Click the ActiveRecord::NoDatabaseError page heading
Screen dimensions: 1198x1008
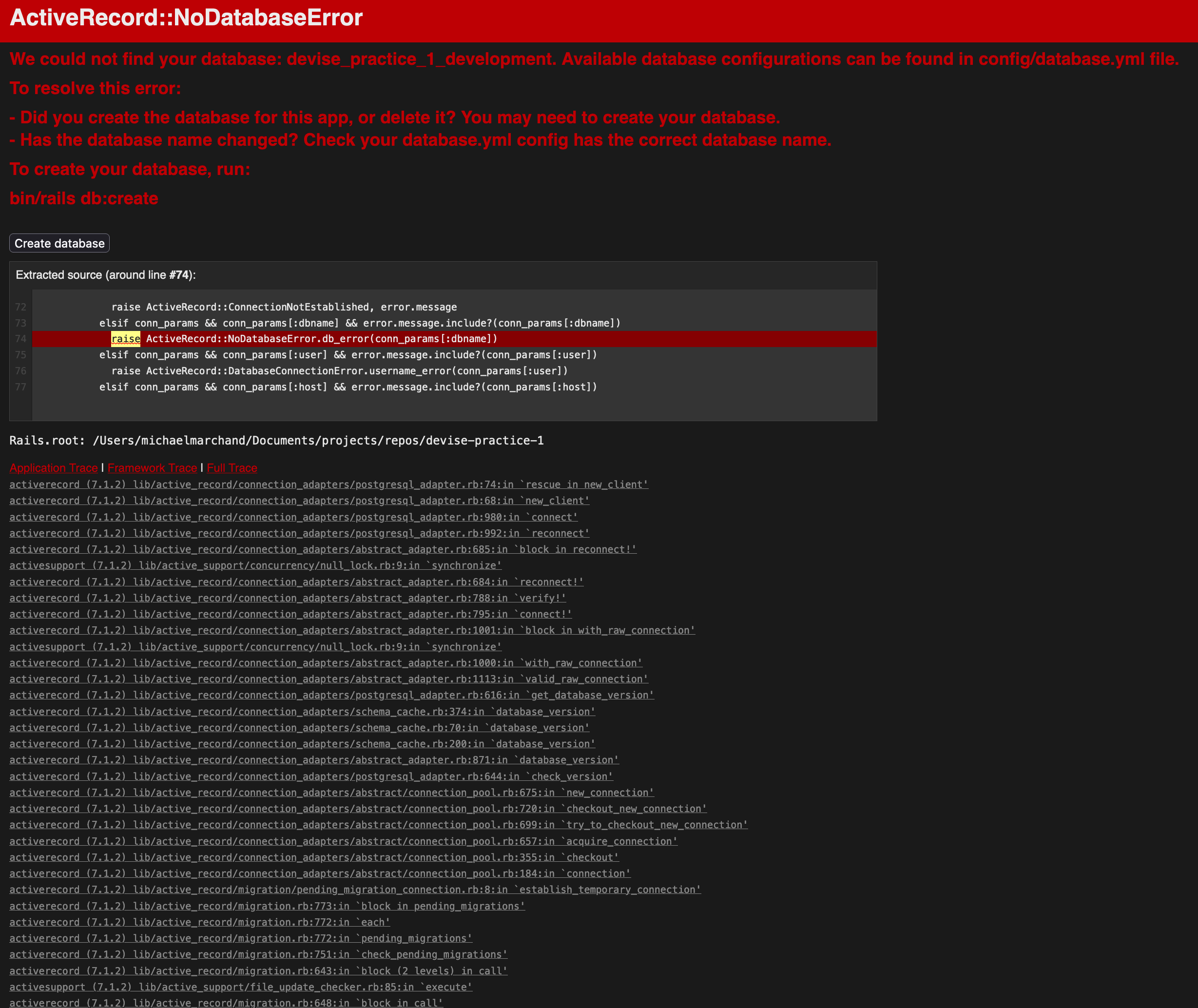(x=186, y=18)
